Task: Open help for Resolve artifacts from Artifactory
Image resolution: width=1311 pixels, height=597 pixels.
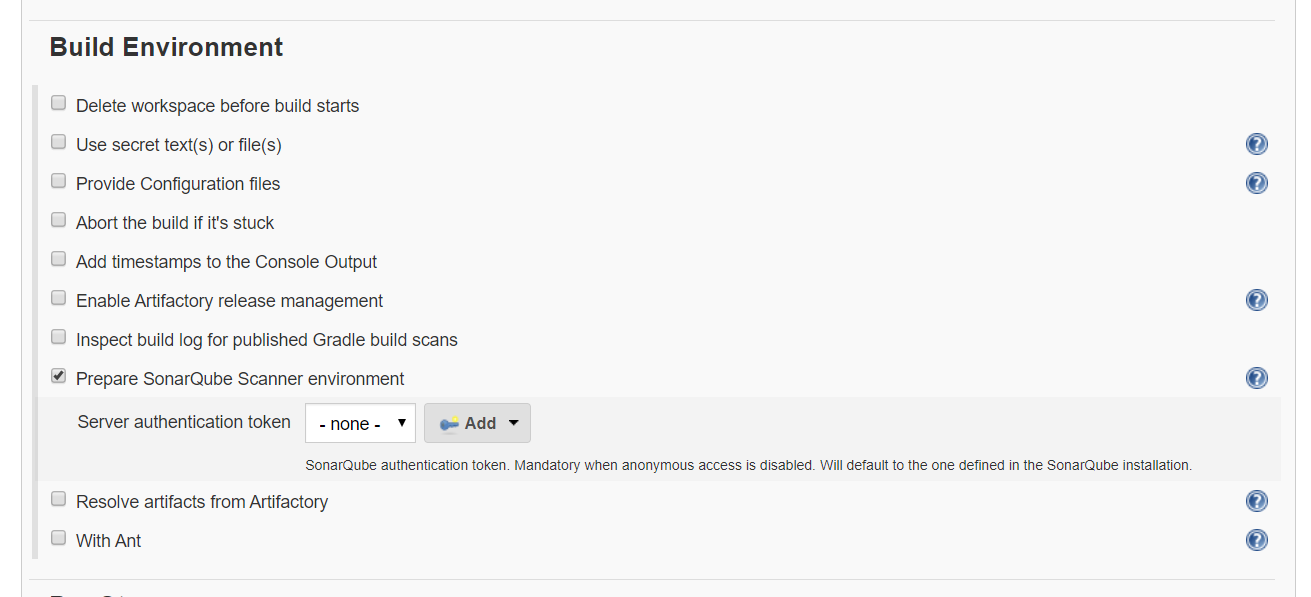Action: [1256, 501]
